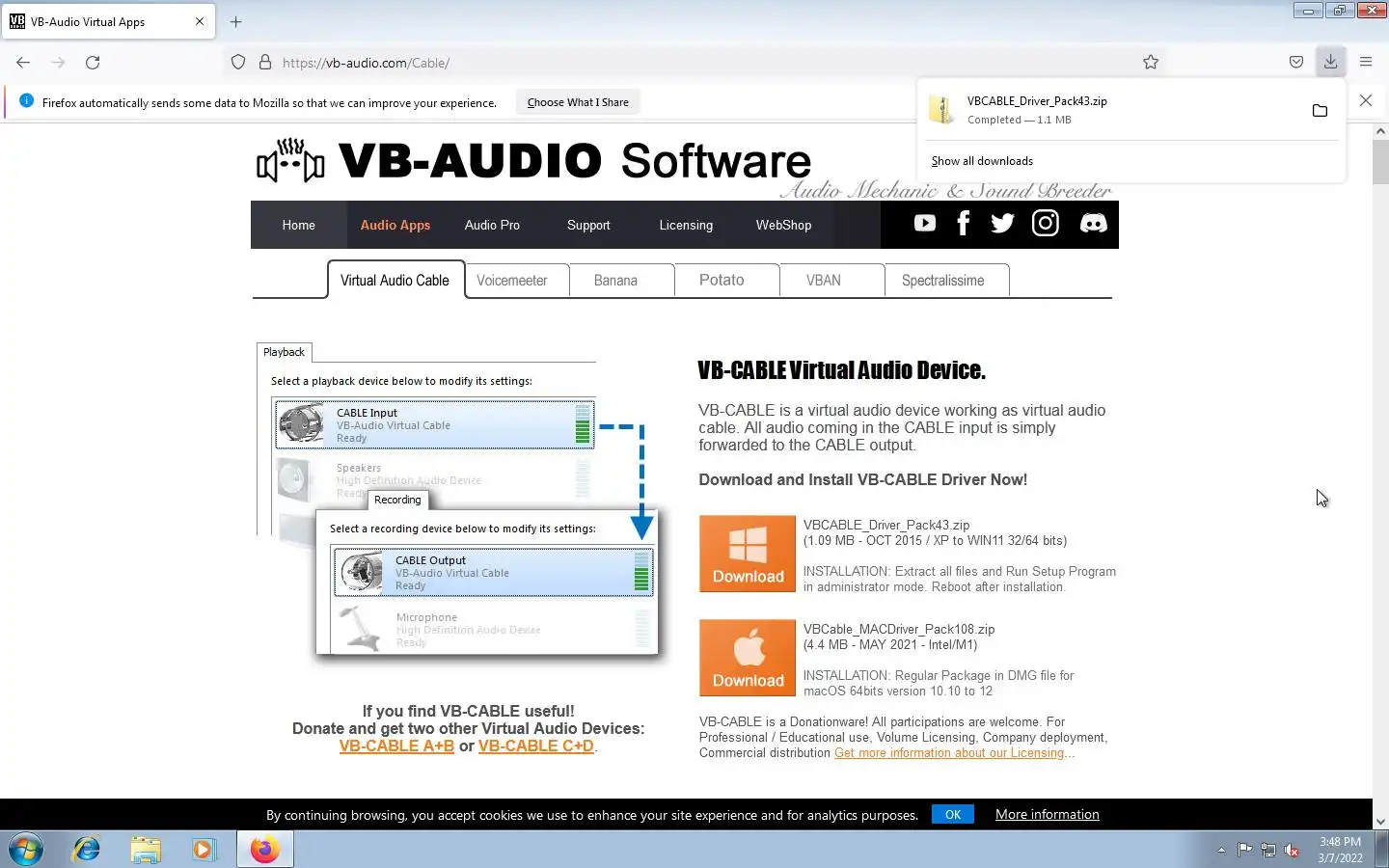Click the Choose What I Share button
1389x868 pixels.
tap(578, 102)
